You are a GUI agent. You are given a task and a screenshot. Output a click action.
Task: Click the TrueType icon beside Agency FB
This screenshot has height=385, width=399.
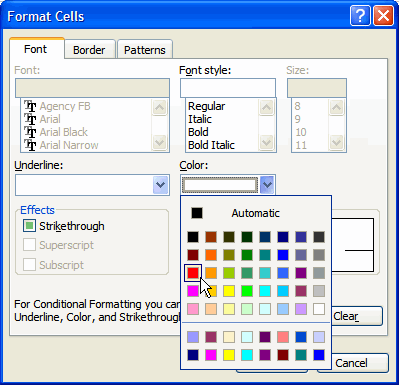point(30,106)
